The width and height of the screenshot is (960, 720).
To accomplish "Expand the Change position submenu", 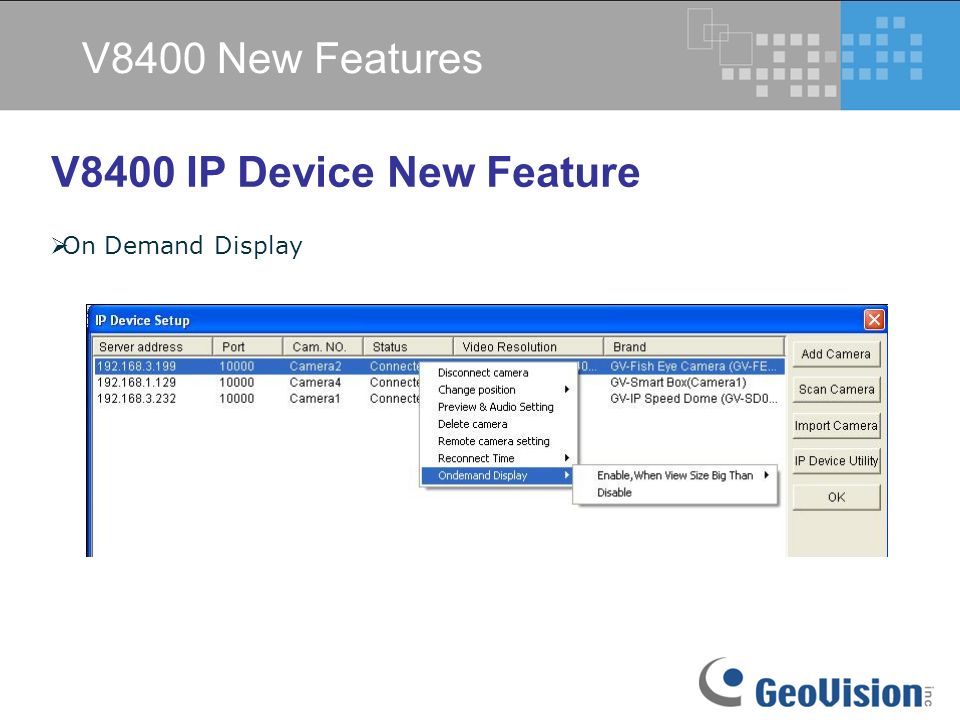I will [498, 390].
